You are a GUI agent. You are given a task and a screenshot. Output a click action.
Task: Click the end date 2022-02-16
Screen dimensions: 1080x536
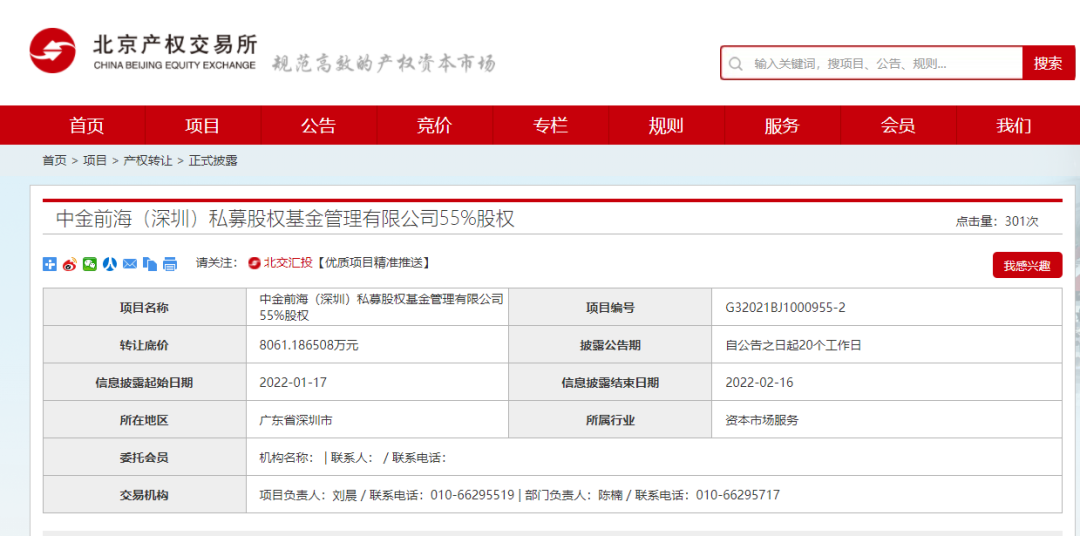tap(759, 382)
